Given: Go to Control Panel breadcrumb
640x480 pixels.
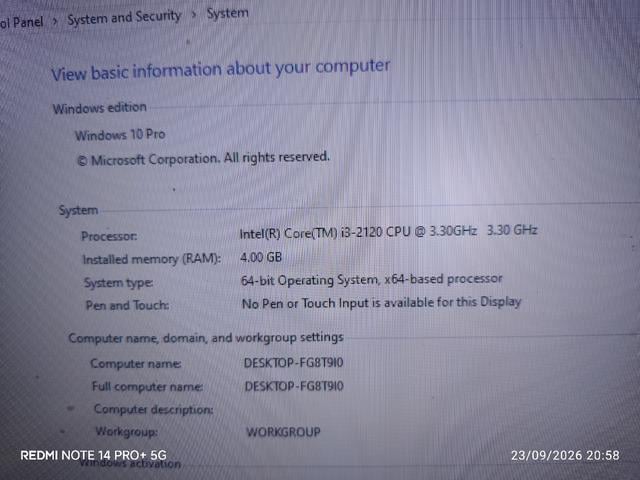Looking at the screenshot, I should [21, 22].
